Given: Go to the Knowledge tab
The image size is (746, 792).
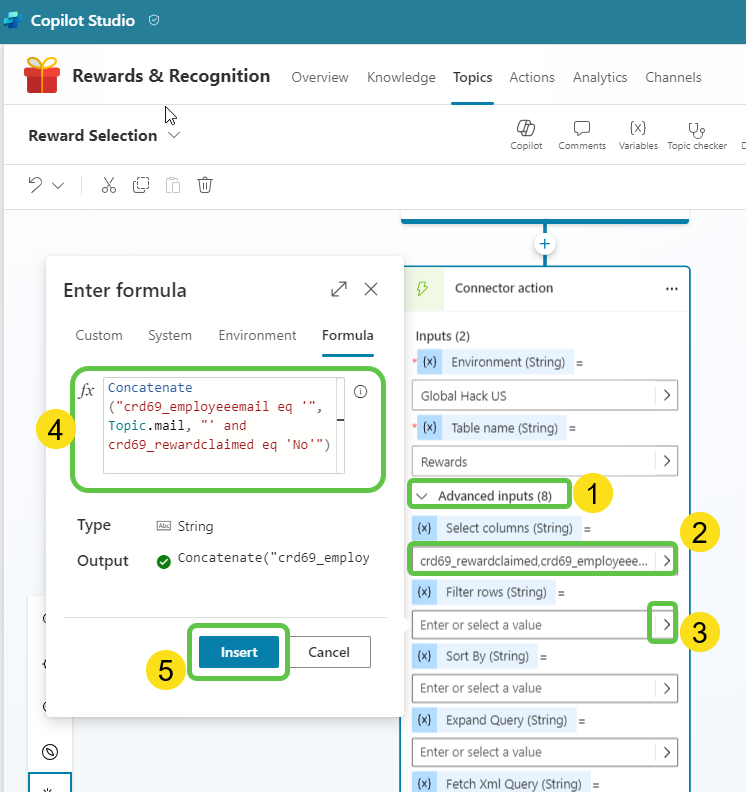Looking at the screenshot, I should [x=401, y=77].
